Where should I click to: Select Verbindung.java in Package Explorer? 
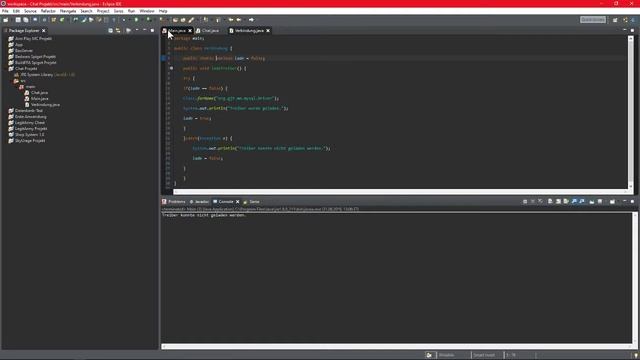(x=45, y=104)
